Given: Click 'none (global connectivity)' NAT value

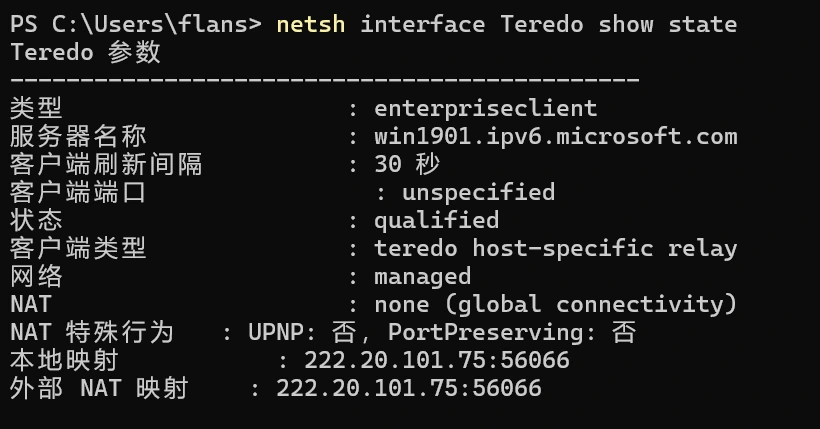Looking at the screenshot, I should [555, 304].
